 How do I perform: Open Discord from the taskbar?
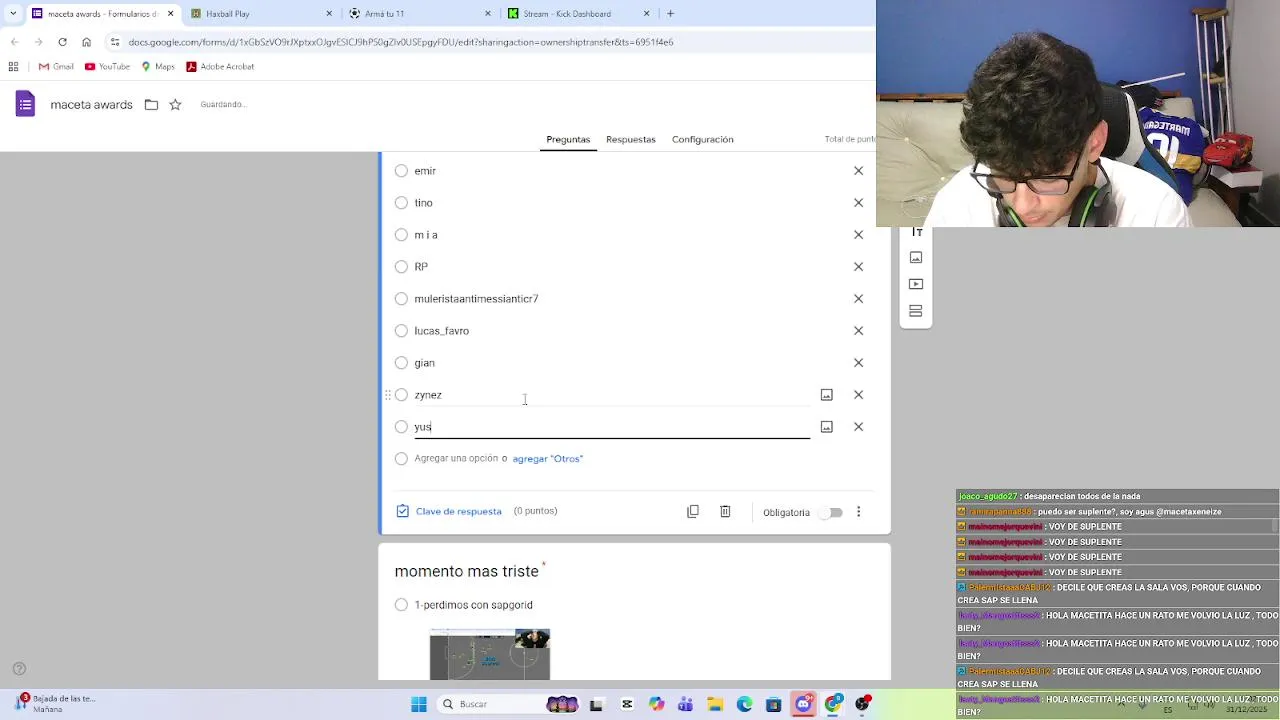803,704
